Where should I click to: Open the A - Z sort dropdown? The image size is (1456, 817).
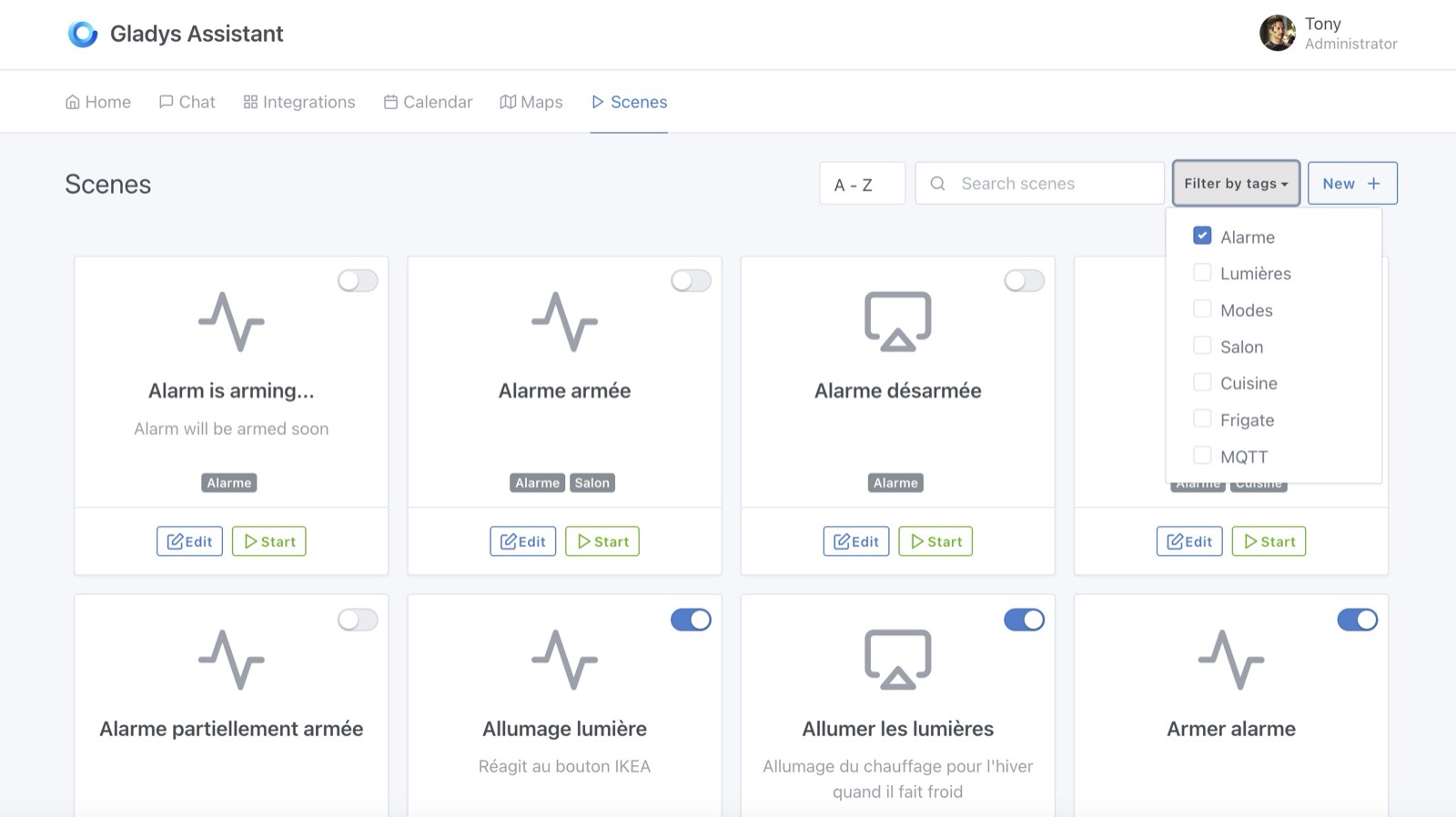click(862, 184)
